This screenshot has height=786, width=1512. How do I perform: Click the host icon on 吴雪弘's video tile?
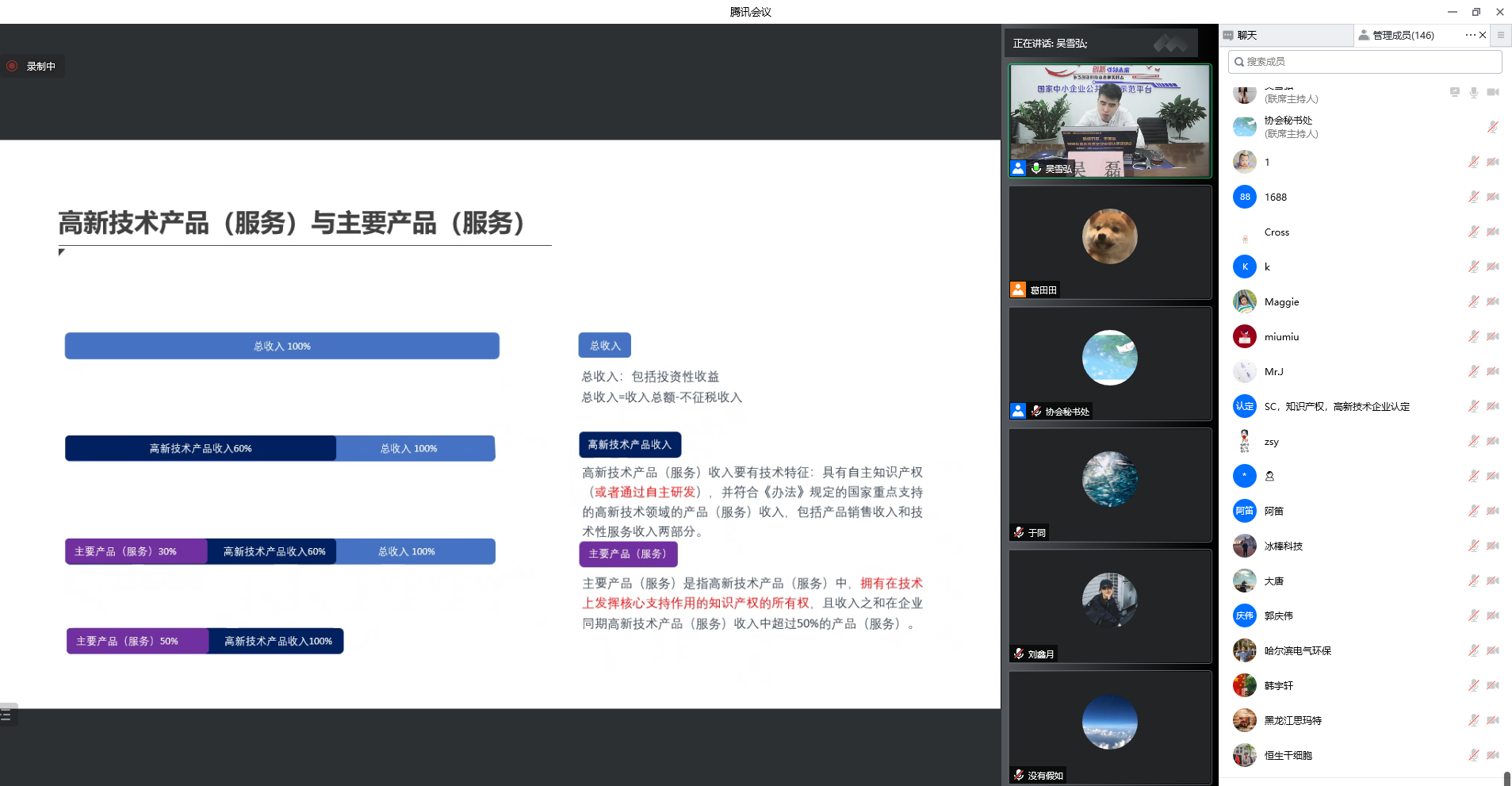pyautogui.click(x=1018, y=168)
